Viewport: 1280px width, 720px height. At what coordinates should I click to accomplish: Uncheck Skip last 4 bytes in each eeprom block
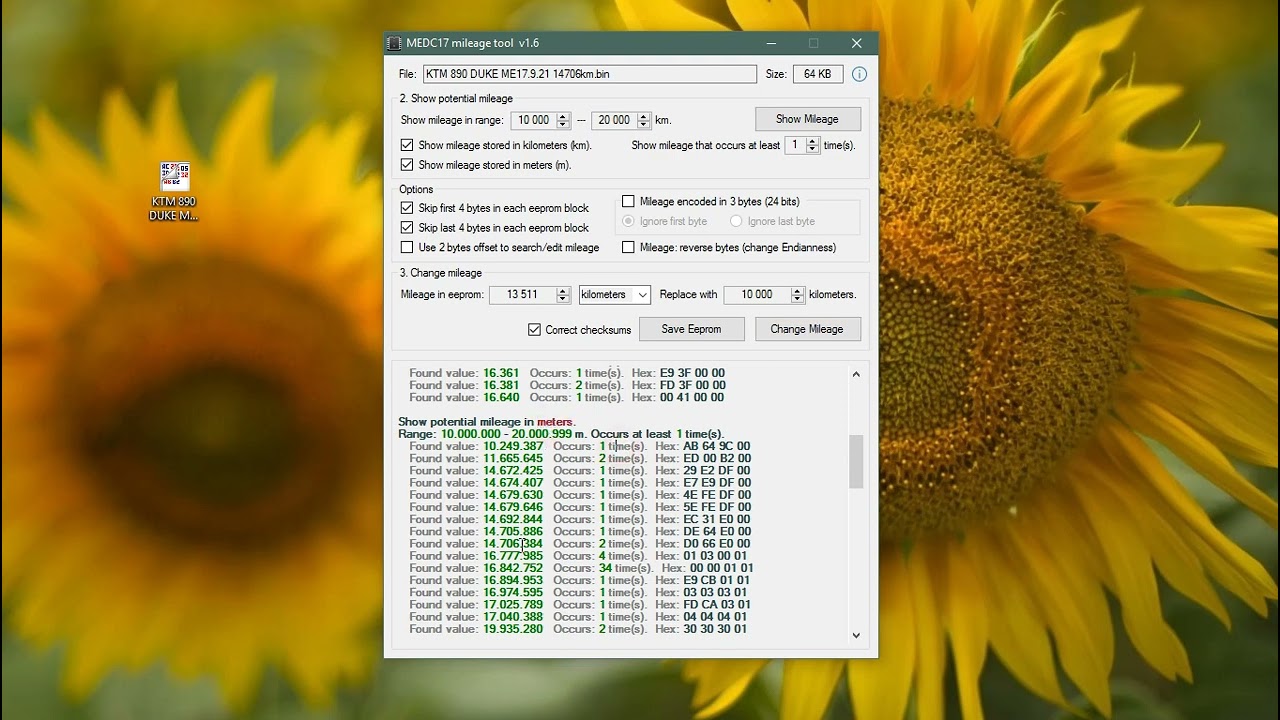coord(407,228)
